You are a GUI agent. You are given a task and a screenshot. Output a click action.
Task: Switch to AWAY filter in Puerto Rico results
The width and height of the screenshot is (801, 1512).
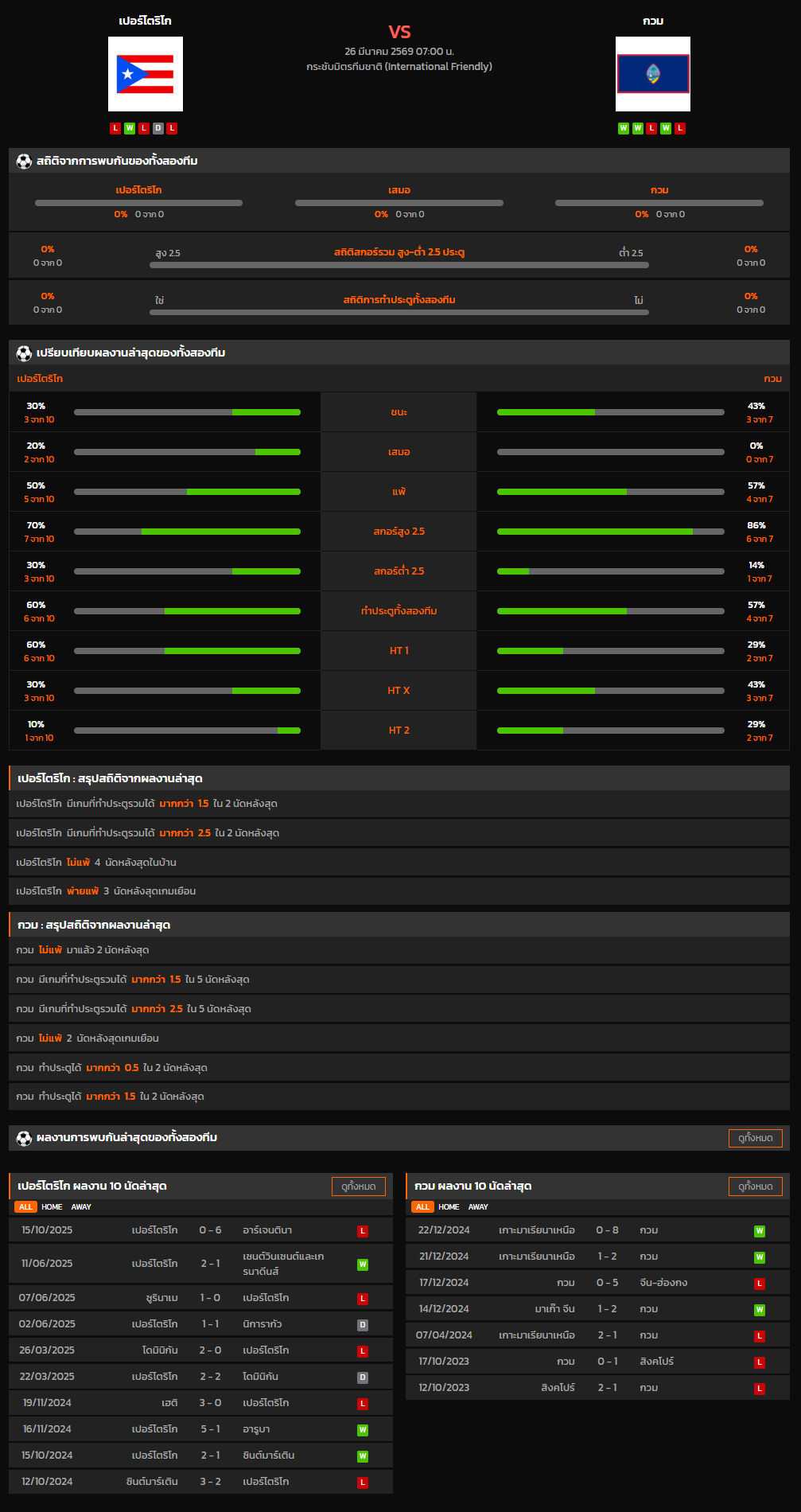[81, 1207]
